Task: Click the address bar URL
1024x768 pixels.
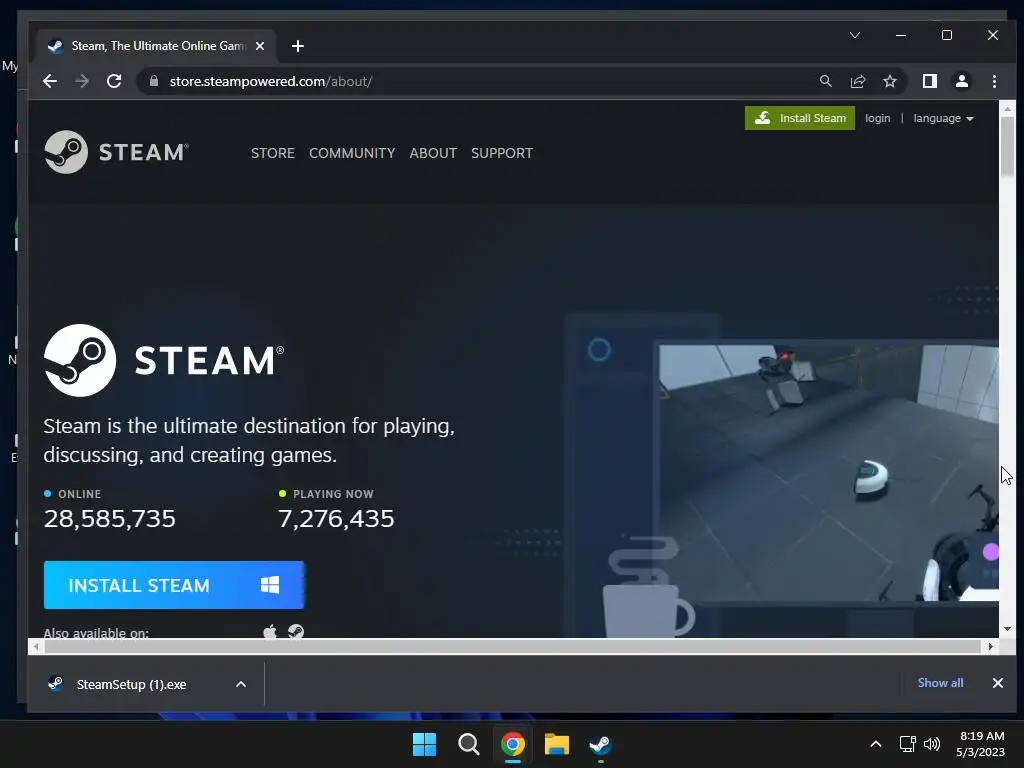Action: [271, 81]
